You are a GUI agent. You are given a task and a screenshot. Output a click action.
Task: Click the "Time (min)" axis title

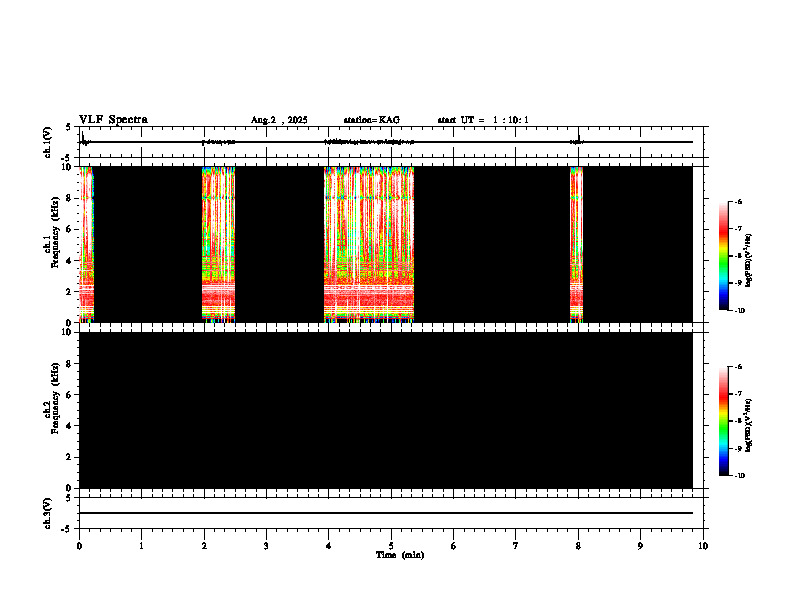[400, 555]
